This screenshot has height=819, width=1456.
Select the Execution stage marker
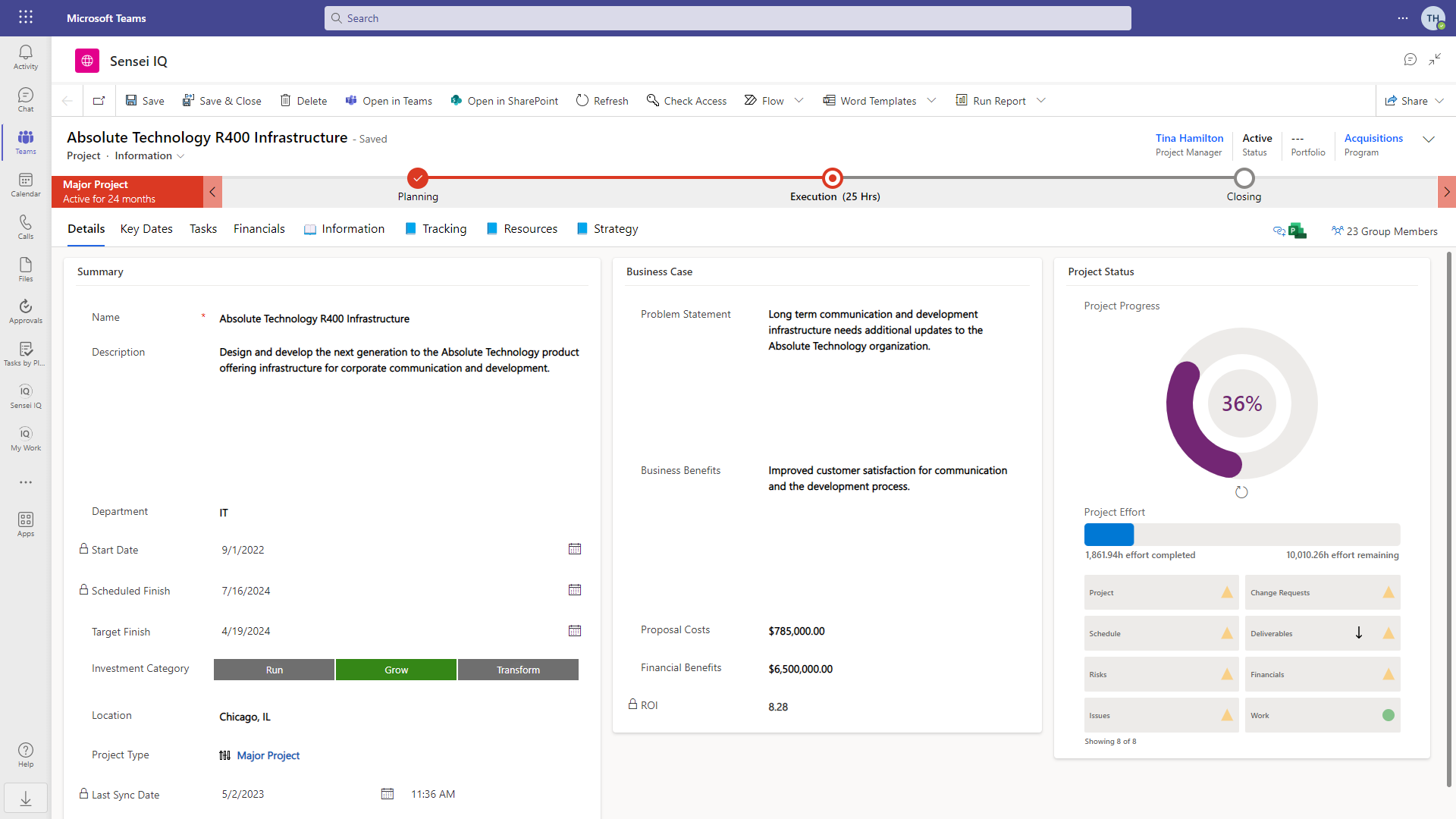click(x=833, y=178)
